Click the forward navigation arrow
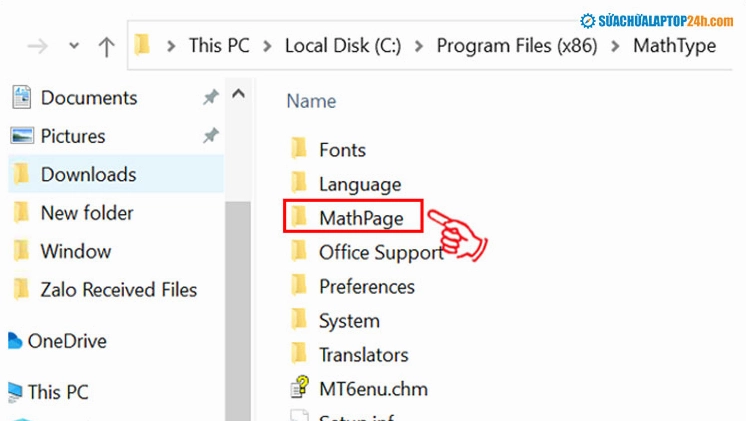Viewport: 746px width, 421px height. (37, 46)
